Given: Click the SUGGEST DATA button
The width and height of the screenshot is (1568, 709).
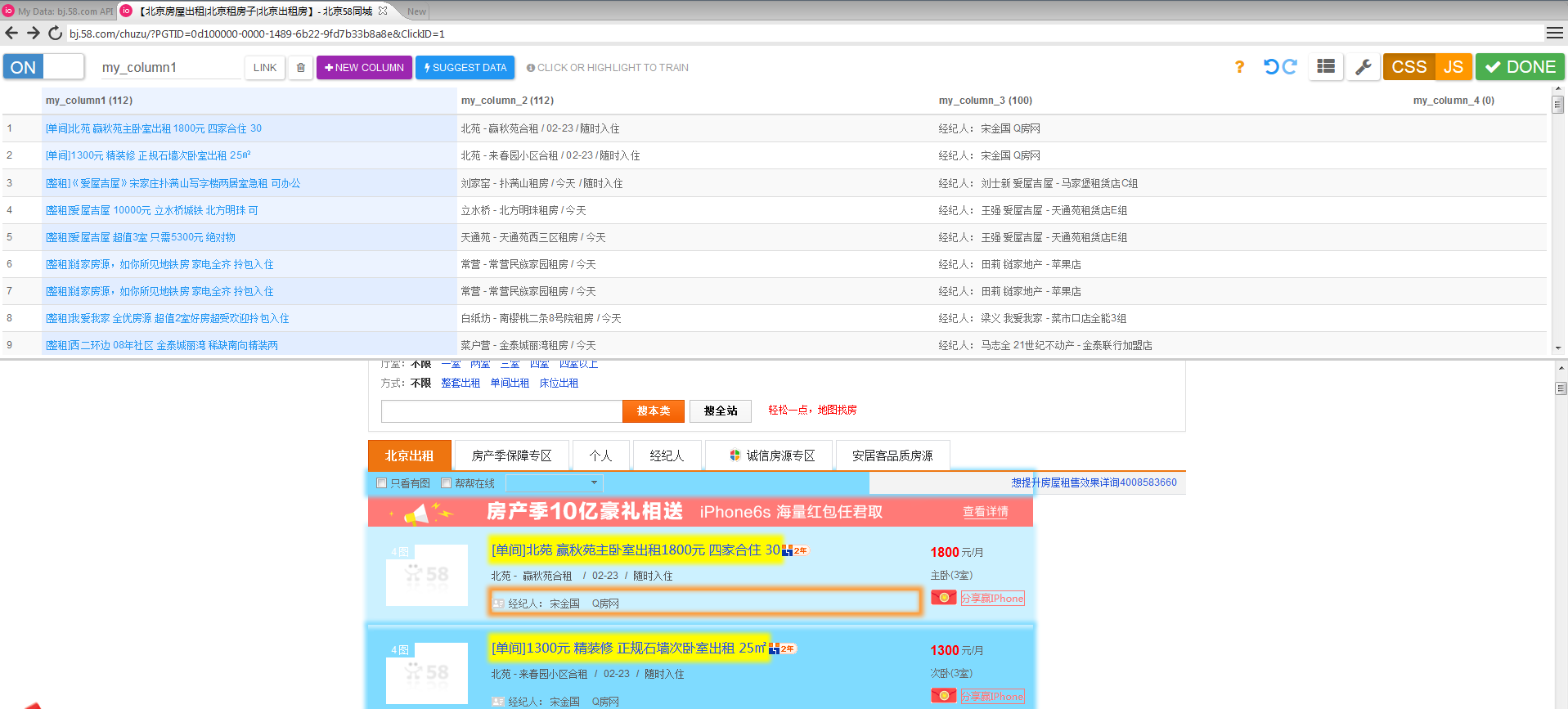Looking at the screenshot, I should coord(465,68).
